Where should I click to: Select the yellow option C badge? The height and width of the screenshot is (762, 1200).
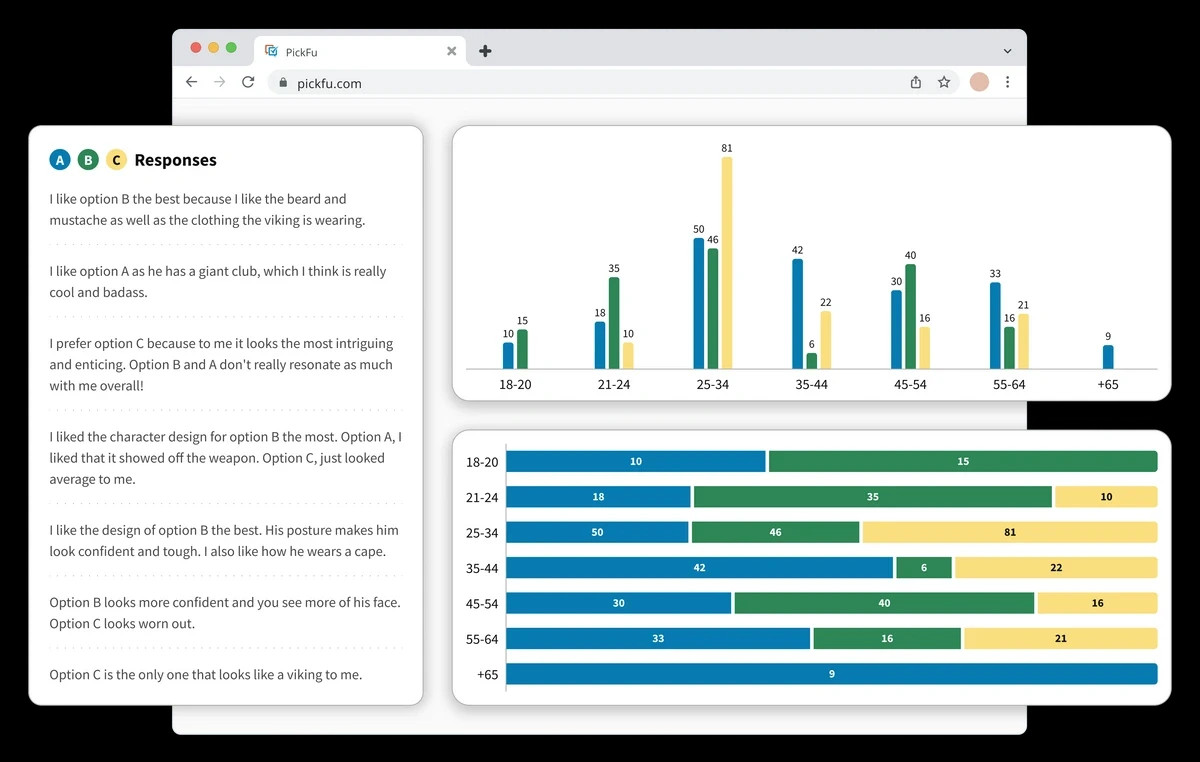click(116, 160)
